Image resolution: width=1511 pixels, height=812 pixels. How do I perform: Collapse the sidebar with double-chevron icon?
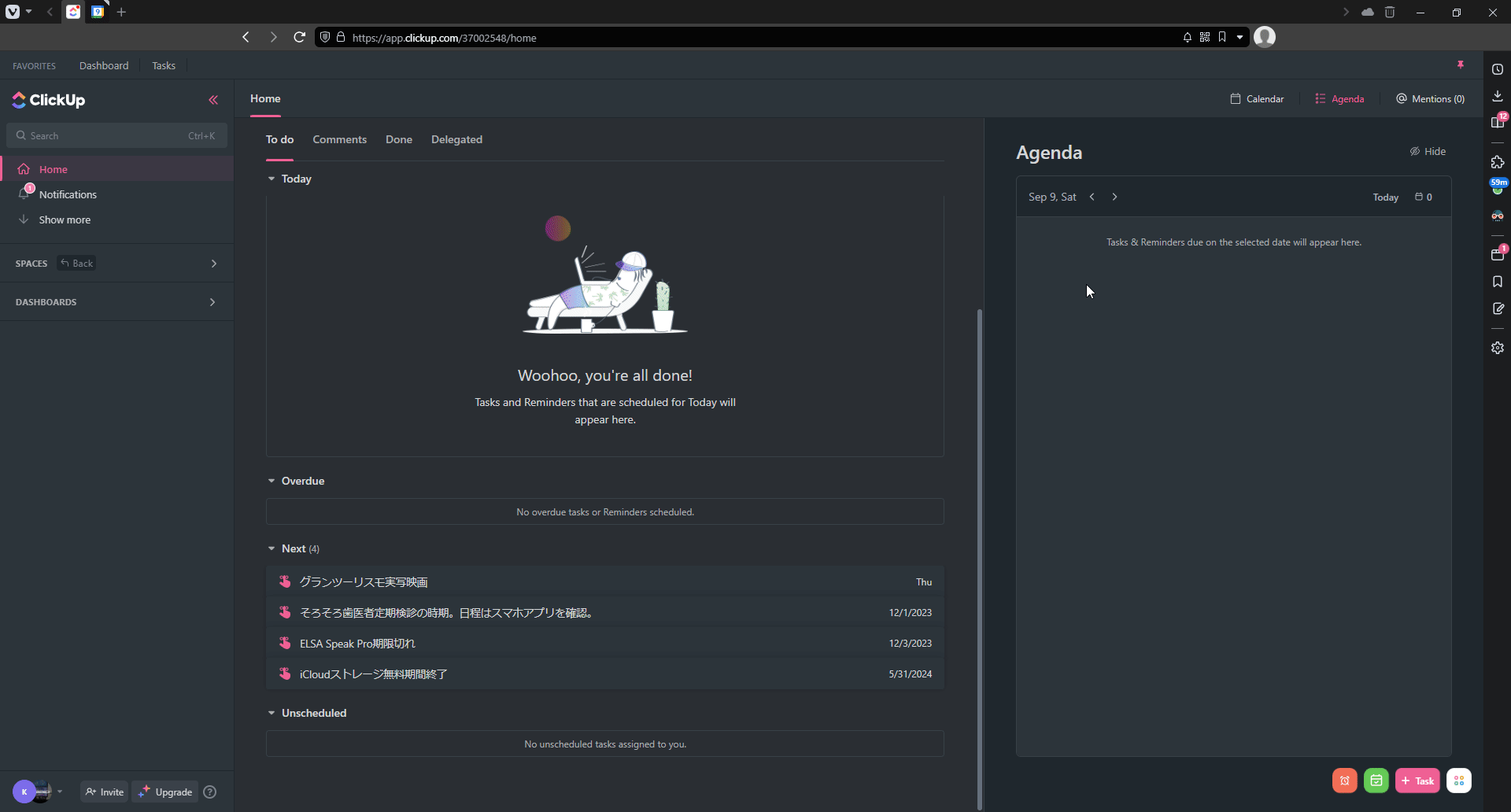click(213, 100)
